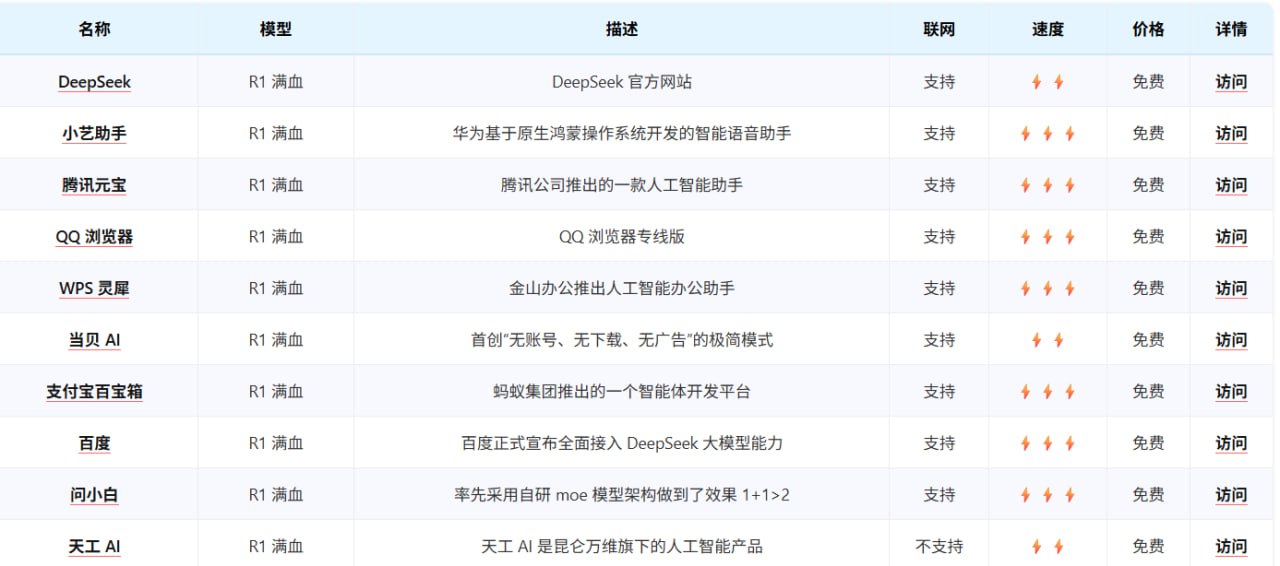Click the 价格 column header
1280x566 pixels.
click(x=1148, y=29)
